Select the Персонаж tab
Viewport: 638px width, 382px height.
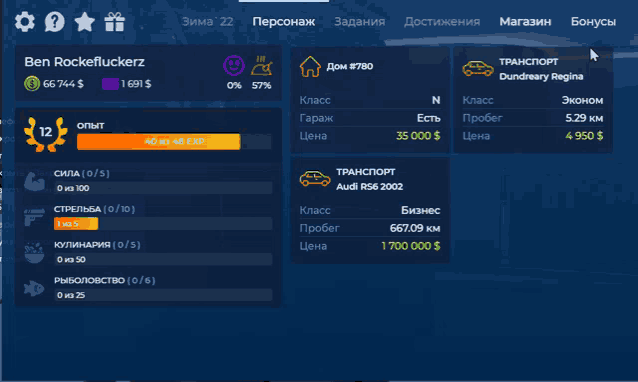coord(284,22)
